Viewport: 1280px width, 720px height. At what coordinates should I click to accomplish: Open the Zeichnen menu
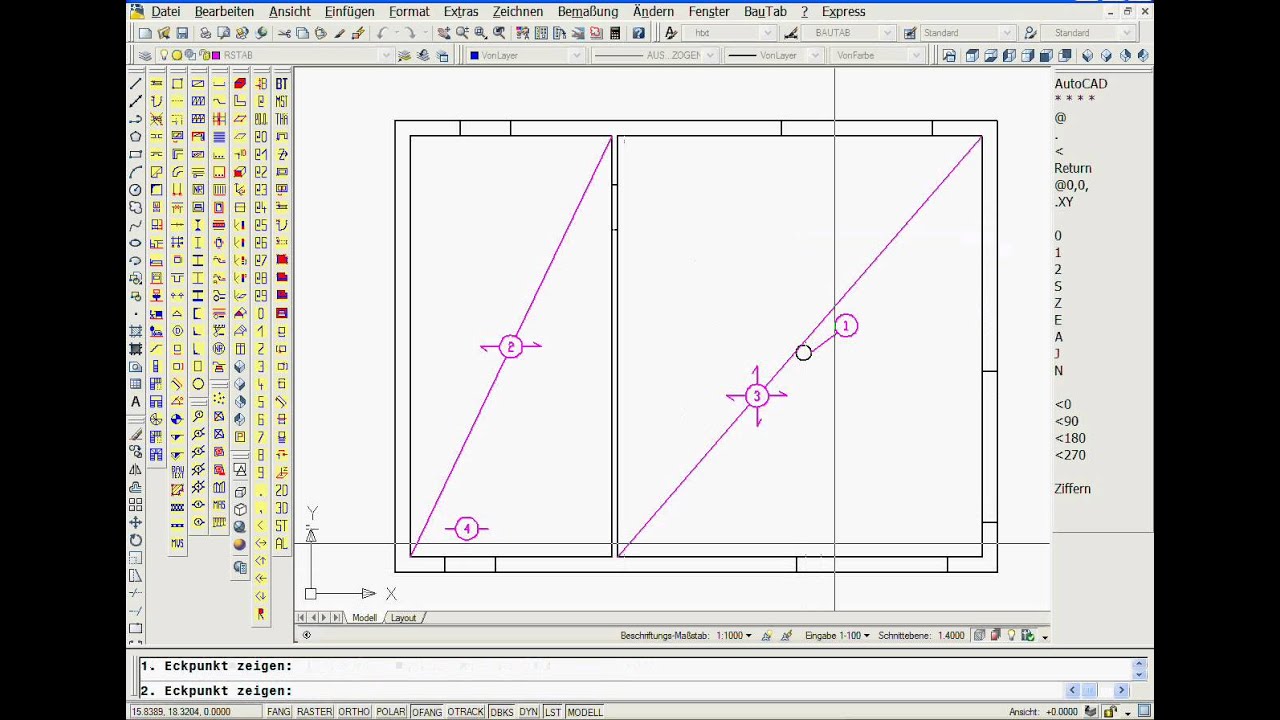[x=517, y=11]
